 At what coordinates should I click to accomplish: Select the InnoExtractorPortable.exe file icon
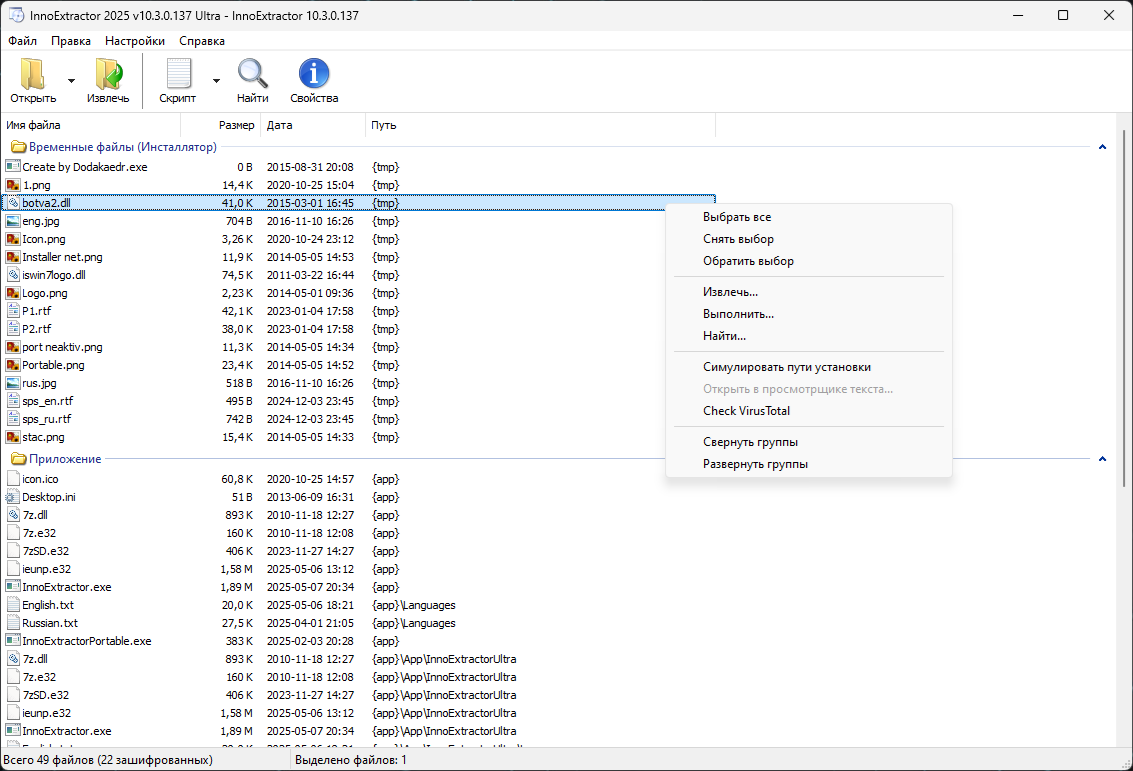pyautogui.click(x=13, y=641)
